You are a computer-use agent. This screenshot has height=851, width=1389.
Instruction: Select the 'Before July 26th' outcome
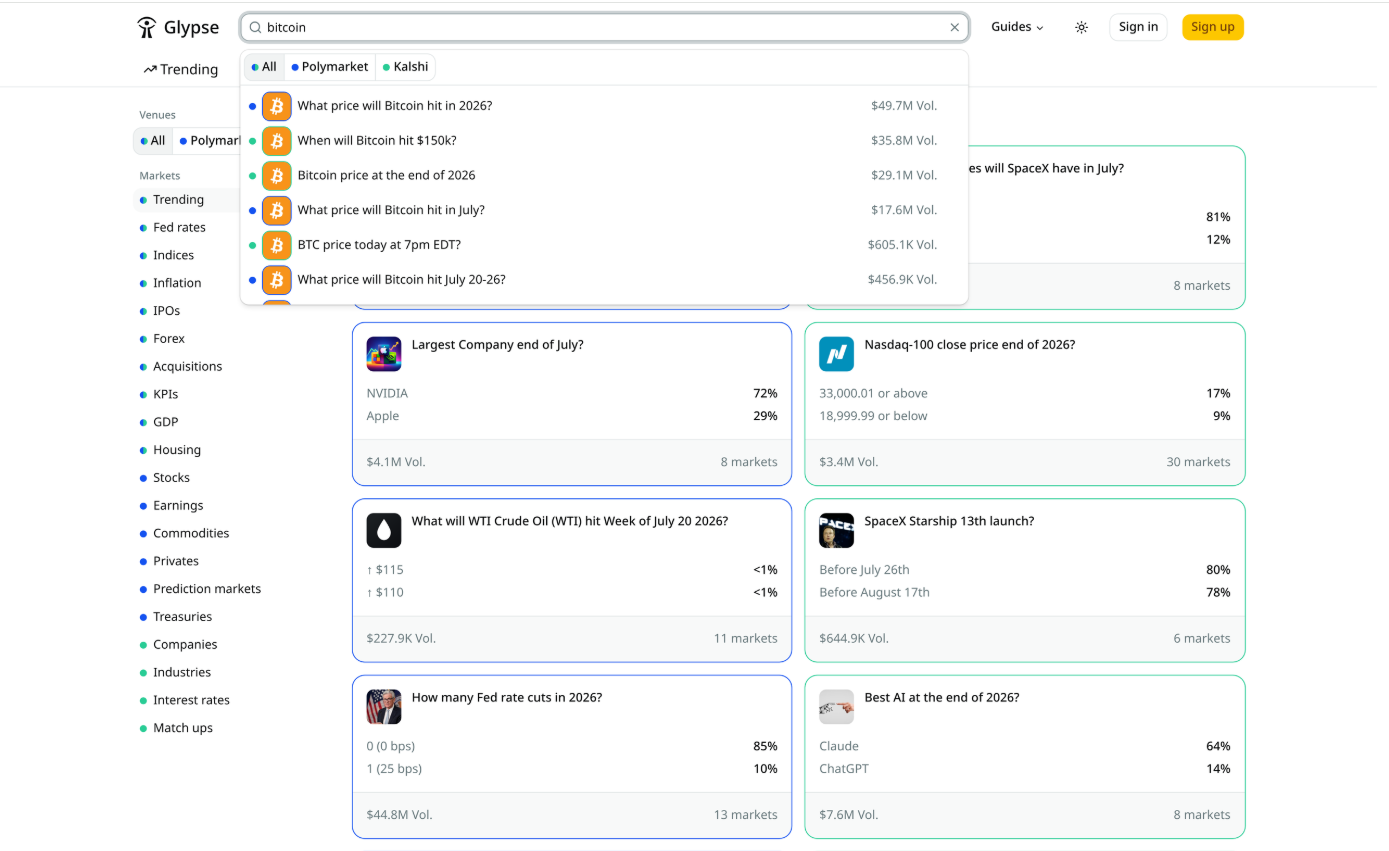coord(1024,570)
